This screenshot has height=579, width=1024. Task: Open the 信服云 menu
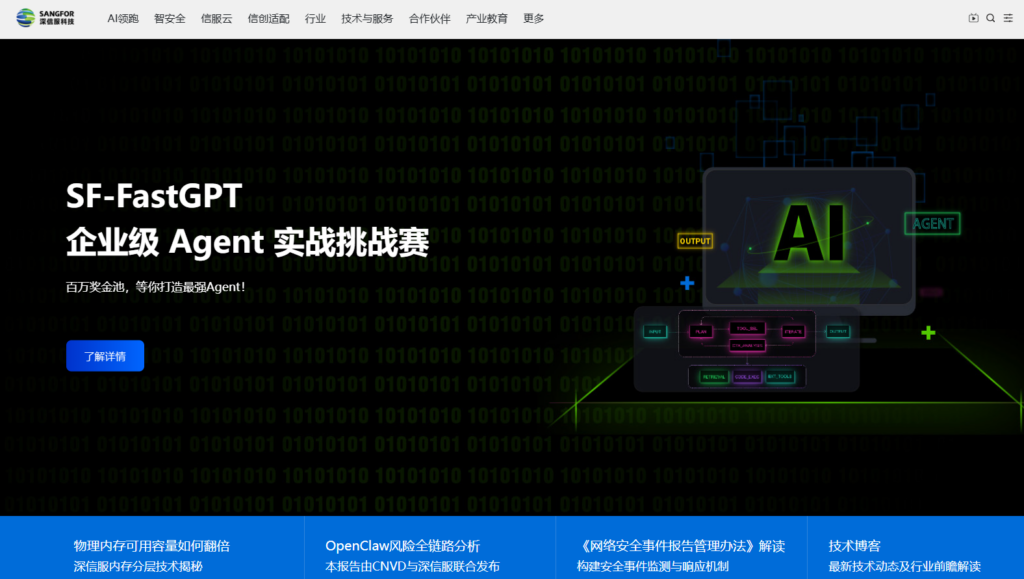click(216, 18)
